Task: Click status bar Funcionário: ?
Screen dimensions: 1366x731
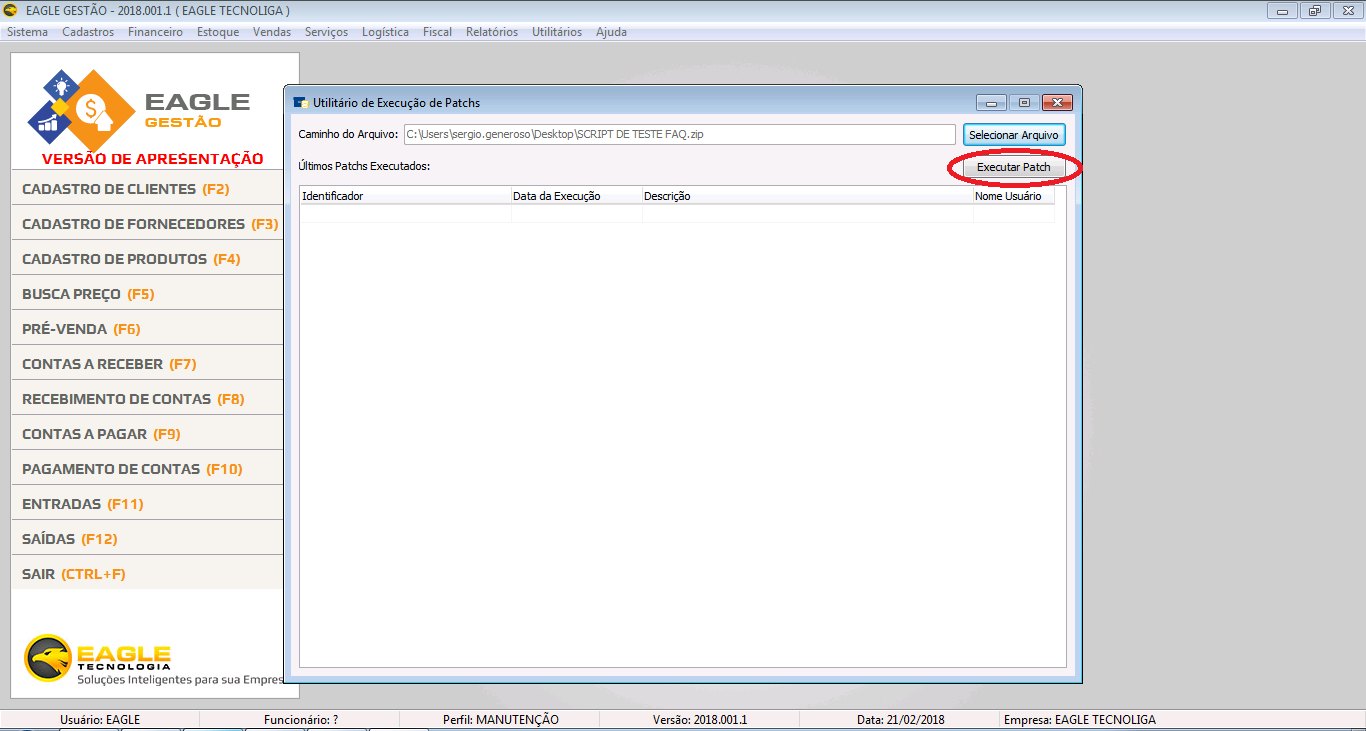Action: (301, 719)
